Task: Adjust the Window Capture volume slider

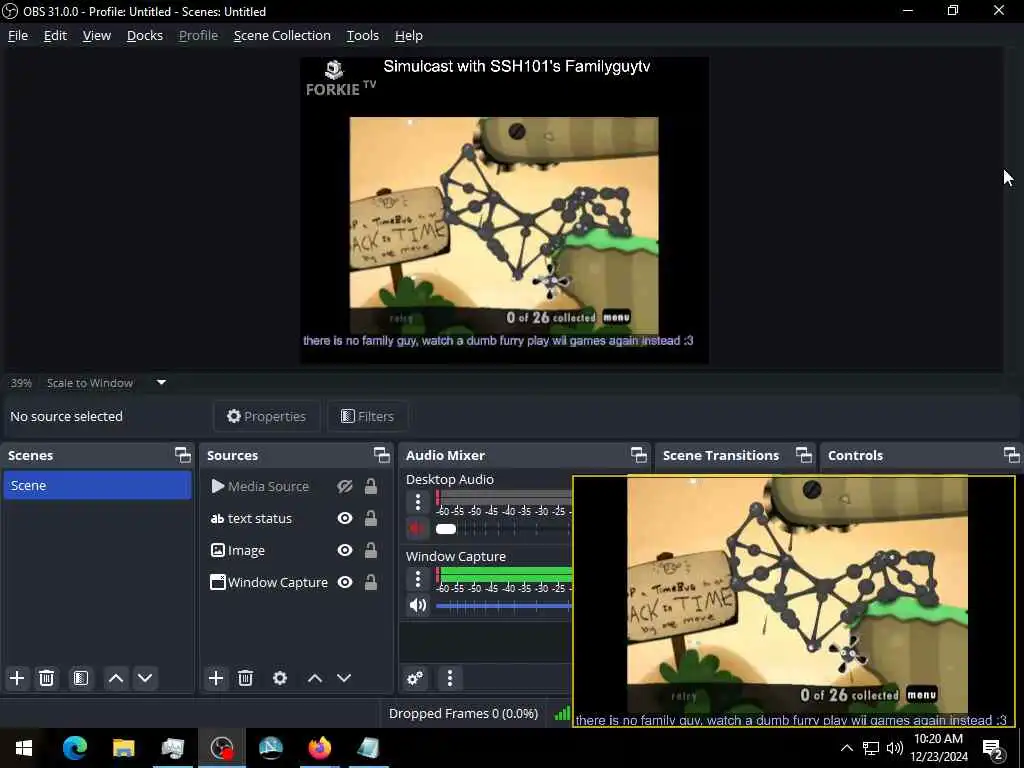Action: click(x=504, y=606)
